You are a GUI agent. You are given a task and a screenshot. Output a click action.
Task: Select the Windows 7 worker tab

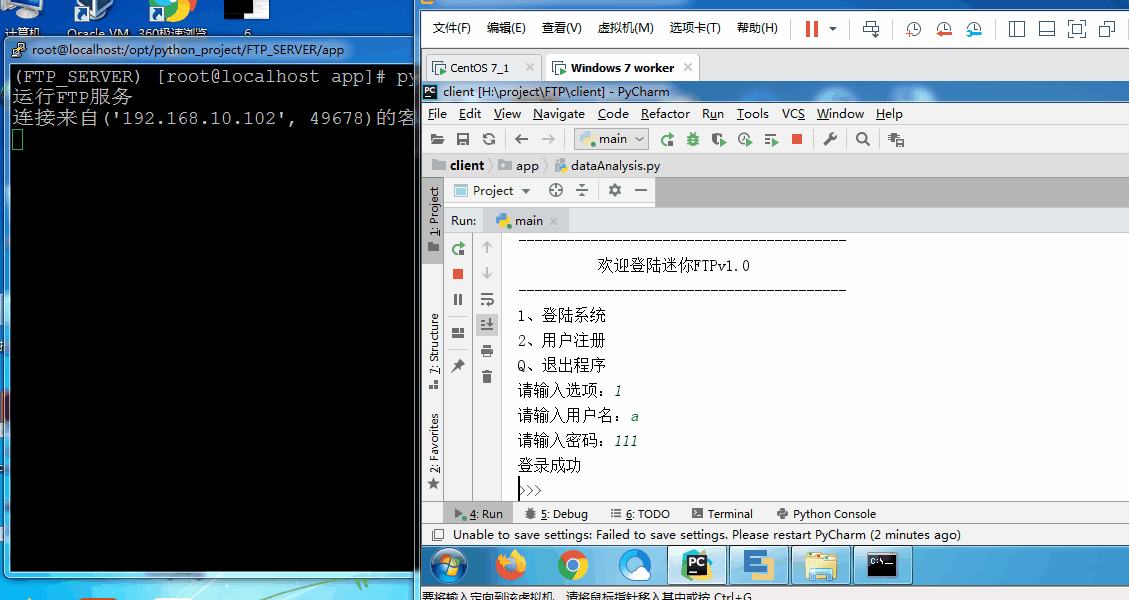click(622, 68)
